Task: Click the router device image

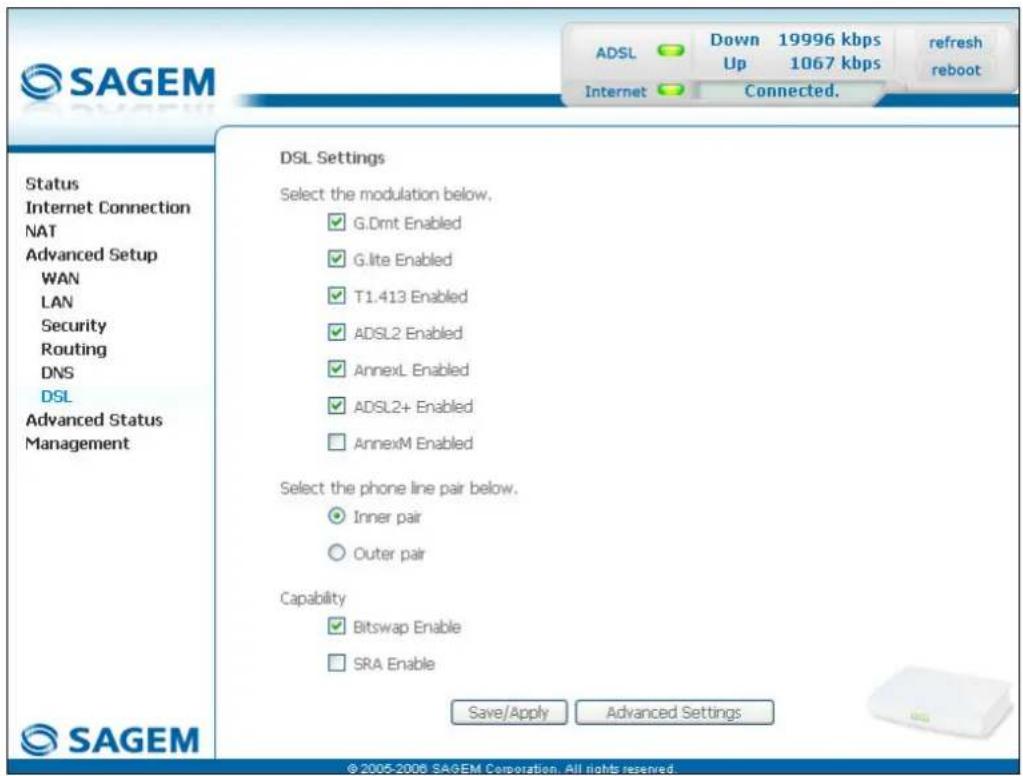Action: (x=939, y=704)
